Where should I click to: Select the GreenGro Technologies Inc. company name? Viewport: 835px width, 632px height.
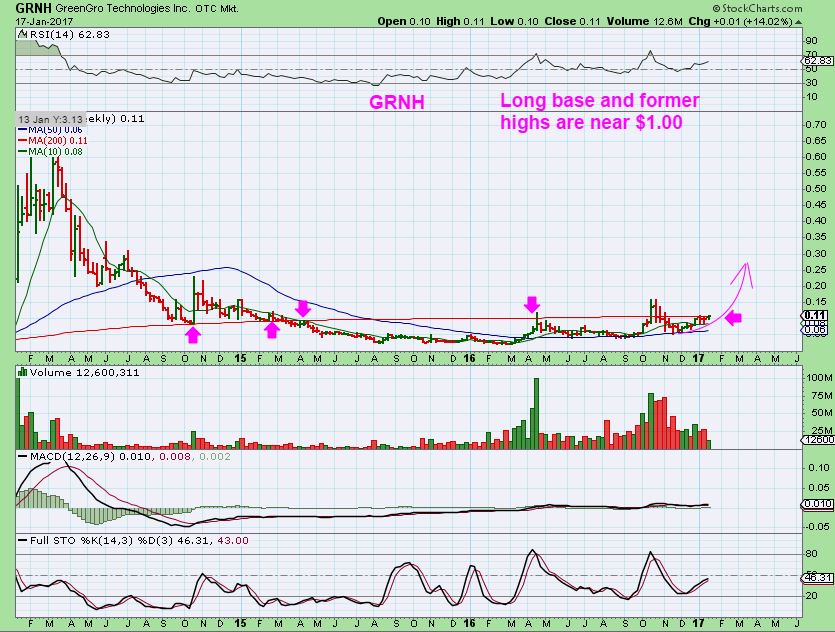click(123, 9)
